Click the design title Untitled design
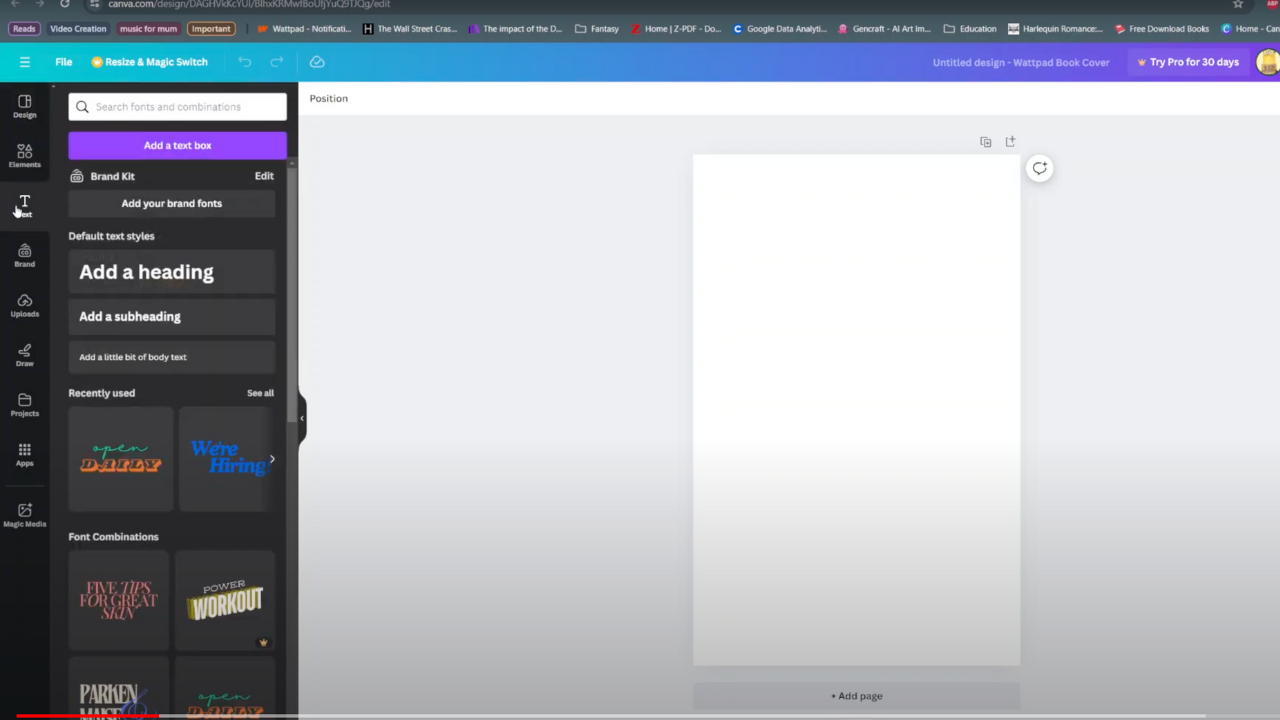 pyautogui.click(x=1021, y=62)
